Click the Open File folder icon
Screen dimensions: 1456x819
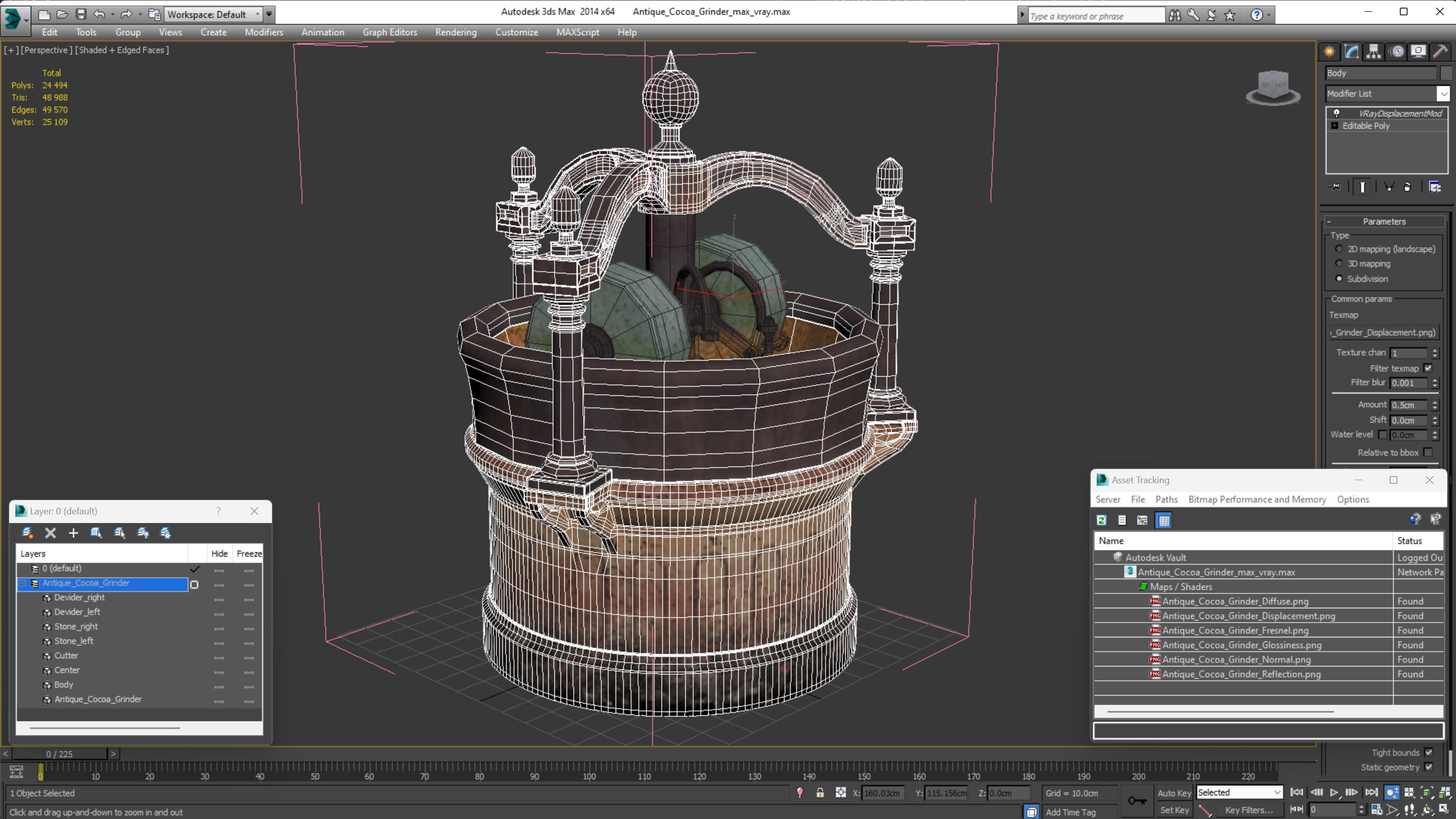(63, 14)
